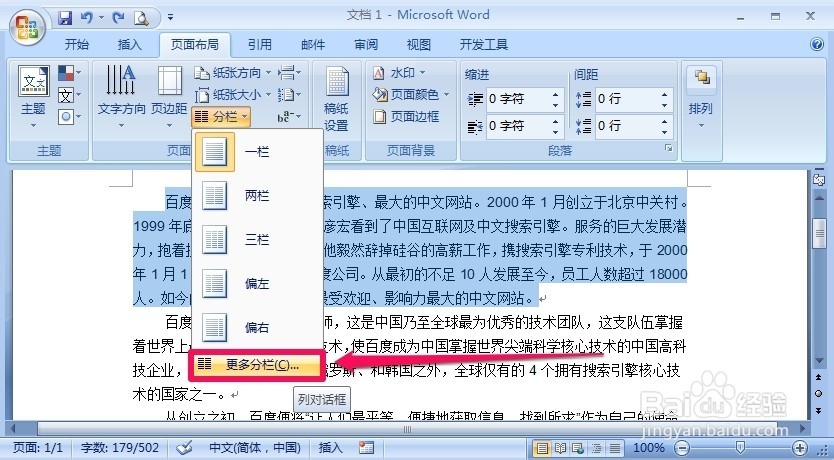Open 稿纸设置 manuscript paper settings
The image size is (834, 460).
pyautogui.click(x=336, y=99)
